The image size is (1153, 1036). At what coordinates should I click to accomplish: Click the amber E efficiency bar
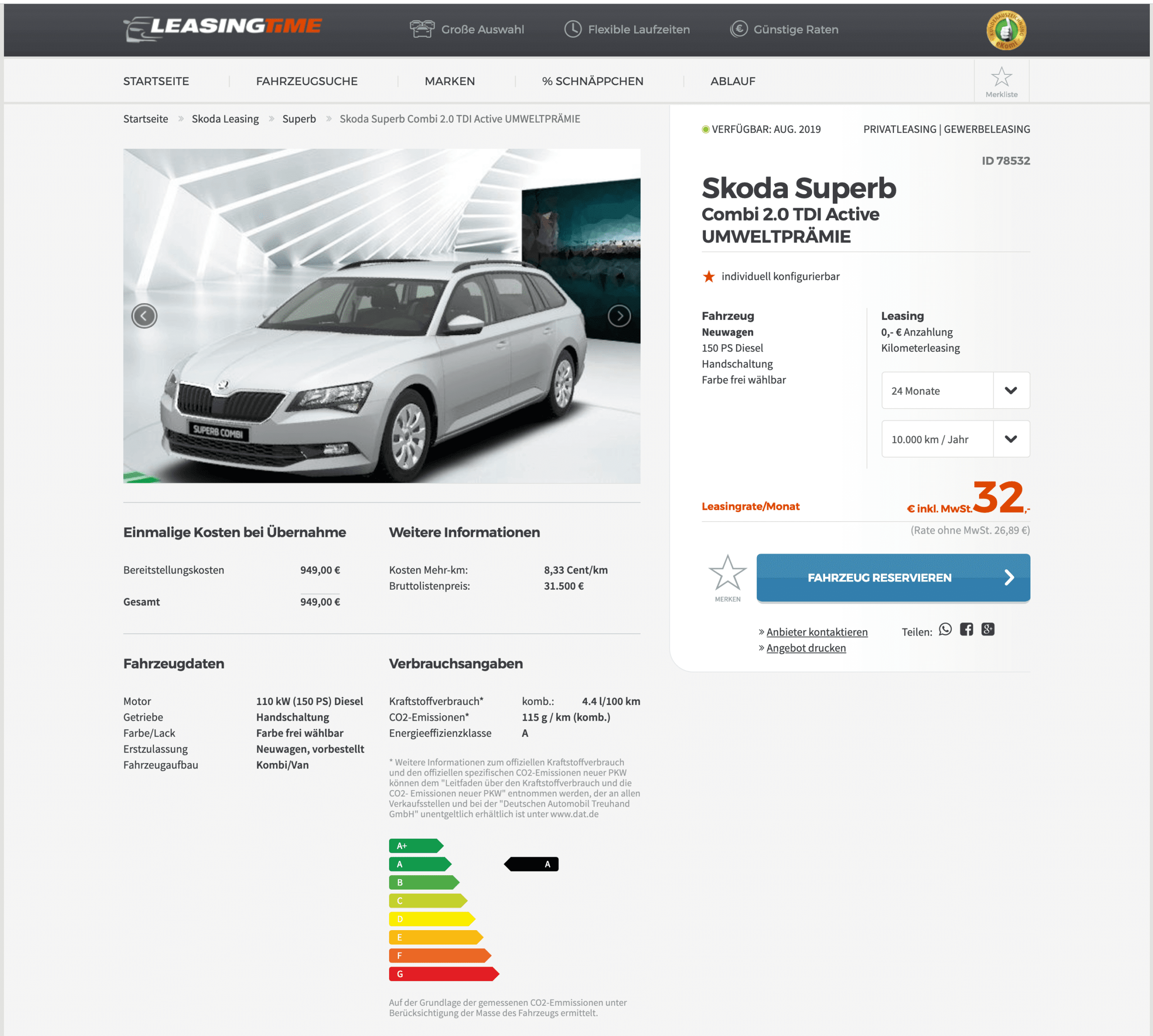tap(436, 937)
